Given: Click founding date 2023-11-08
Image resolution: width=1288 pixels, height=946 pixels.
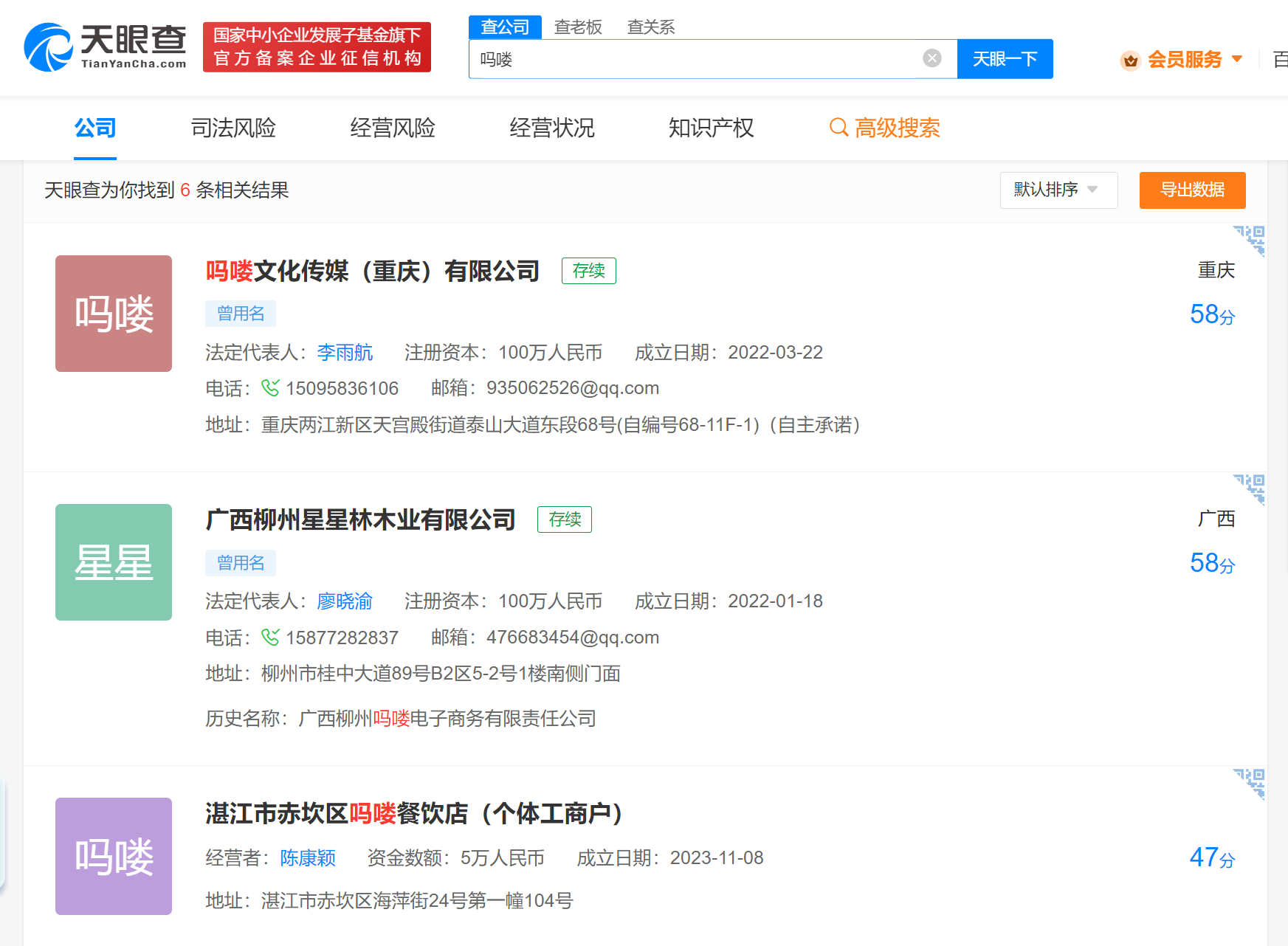Looking at the screenshot, I should [x=717, y=858].
